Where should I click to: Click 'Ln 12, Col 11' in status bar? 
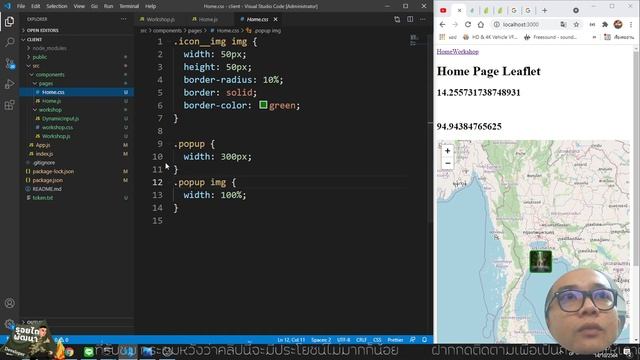(291, 340)
